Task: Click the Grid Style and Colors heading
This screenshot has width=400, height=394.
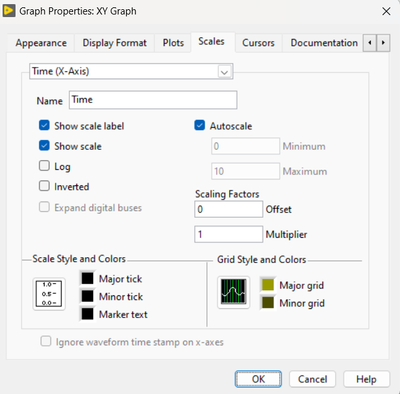Action: click(x=261, y=259)
